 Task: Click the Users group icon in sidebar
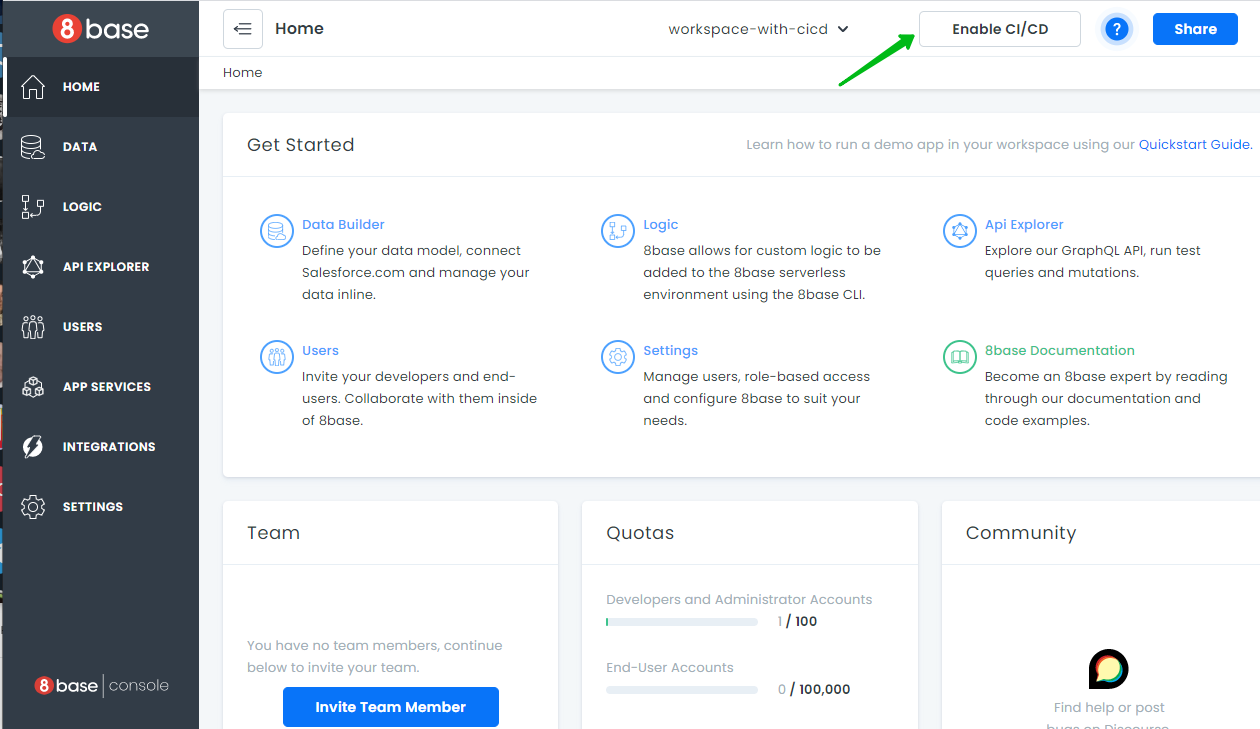33,327
